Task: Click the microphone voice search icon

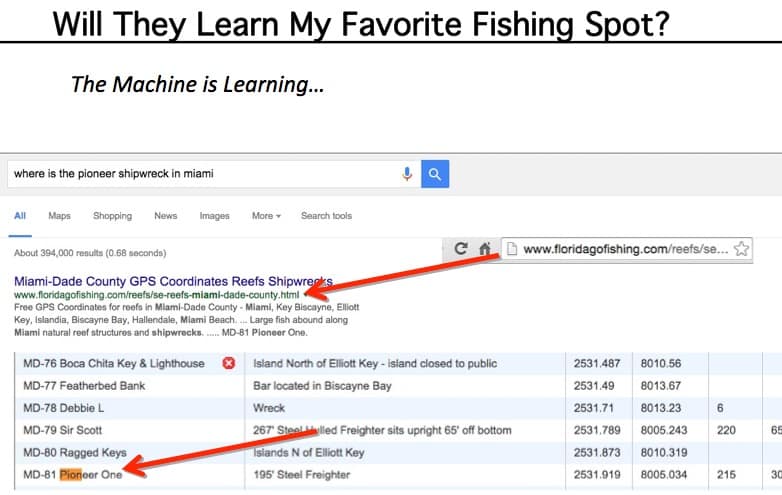Action: click(x=407, y=174)
